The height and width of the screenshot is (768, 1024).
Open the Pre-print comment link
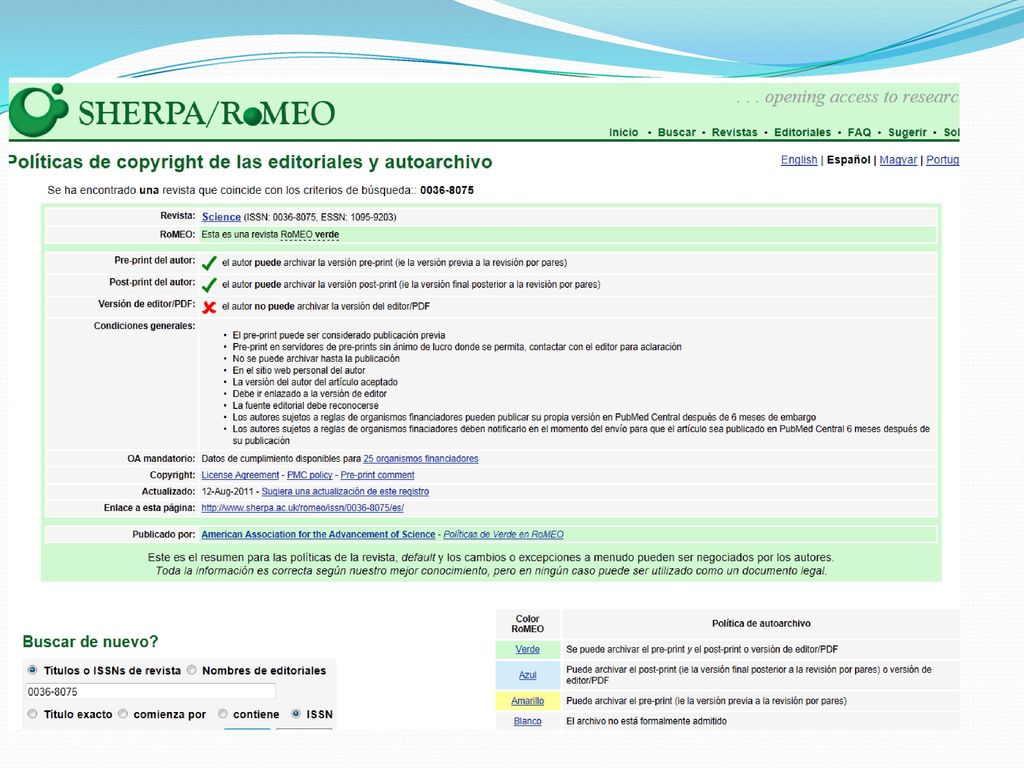coord(377,475)
